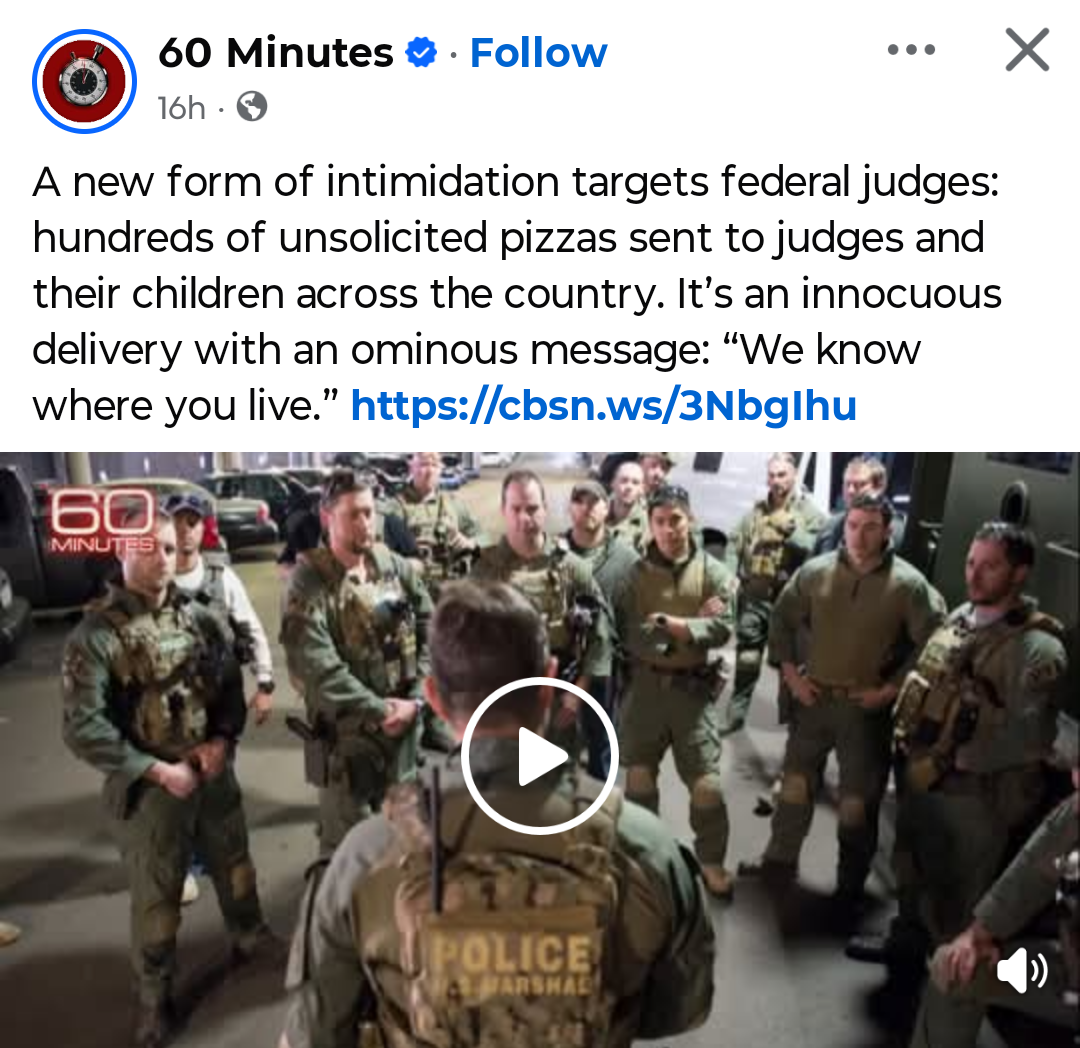Click the 16h post timestamp
This screenshot has height=1048, width=1080.
pos(181,108)
